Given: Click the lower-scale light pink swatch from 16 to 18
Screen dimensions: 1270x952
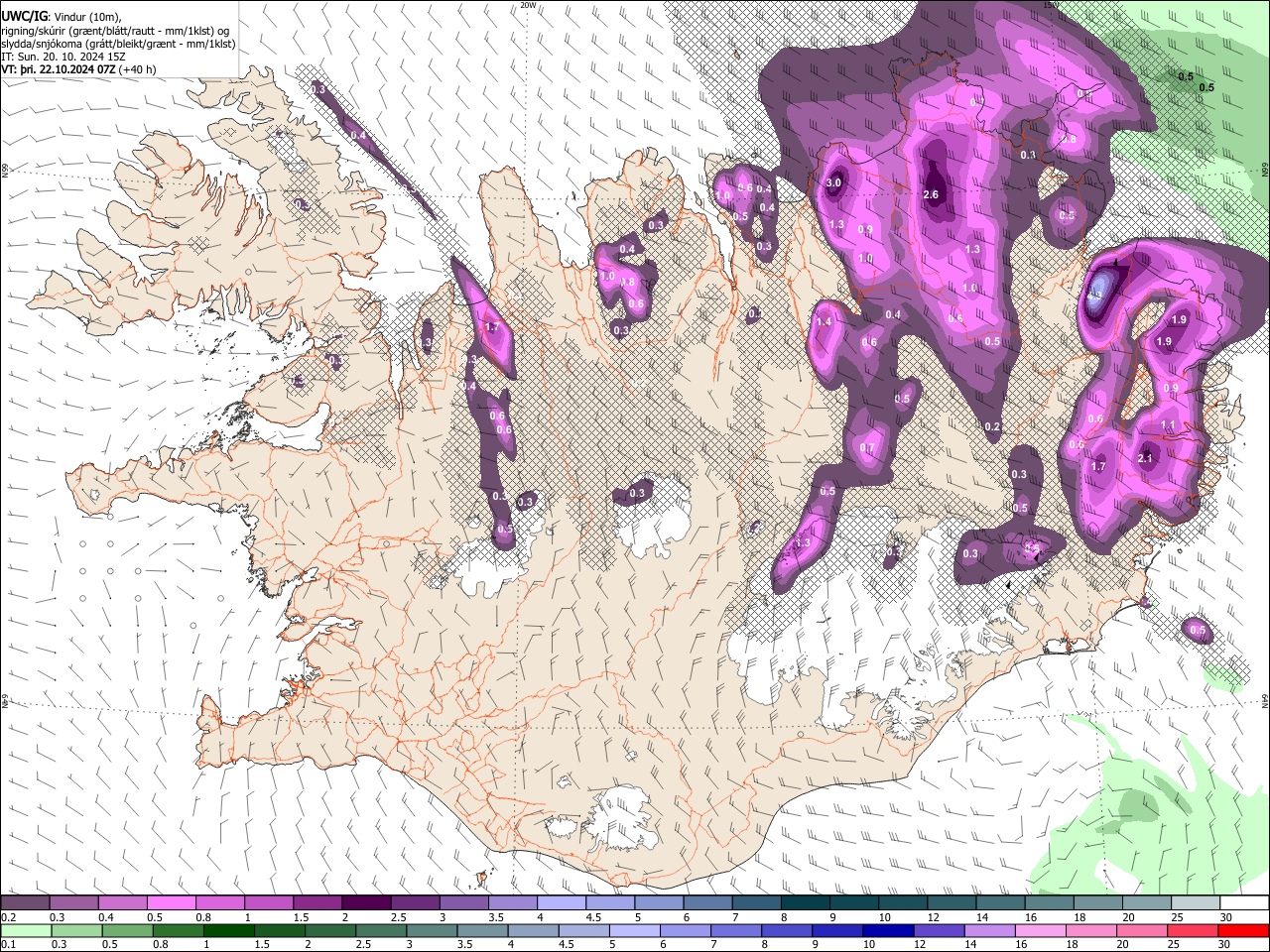Looking at the screenshot, I should pos(1039,931).
